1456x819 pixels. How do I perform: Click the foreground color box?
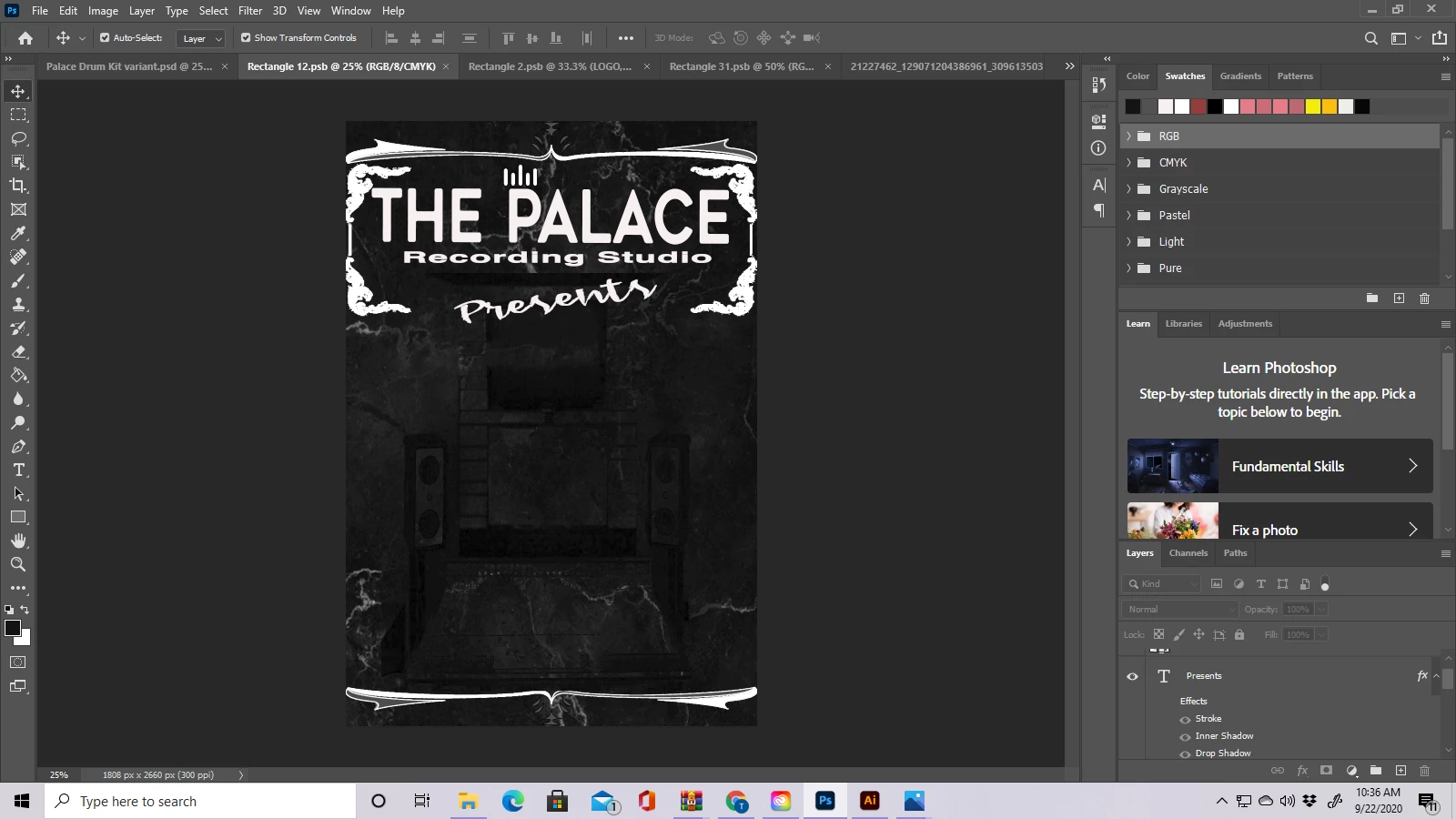click(13, 629)
